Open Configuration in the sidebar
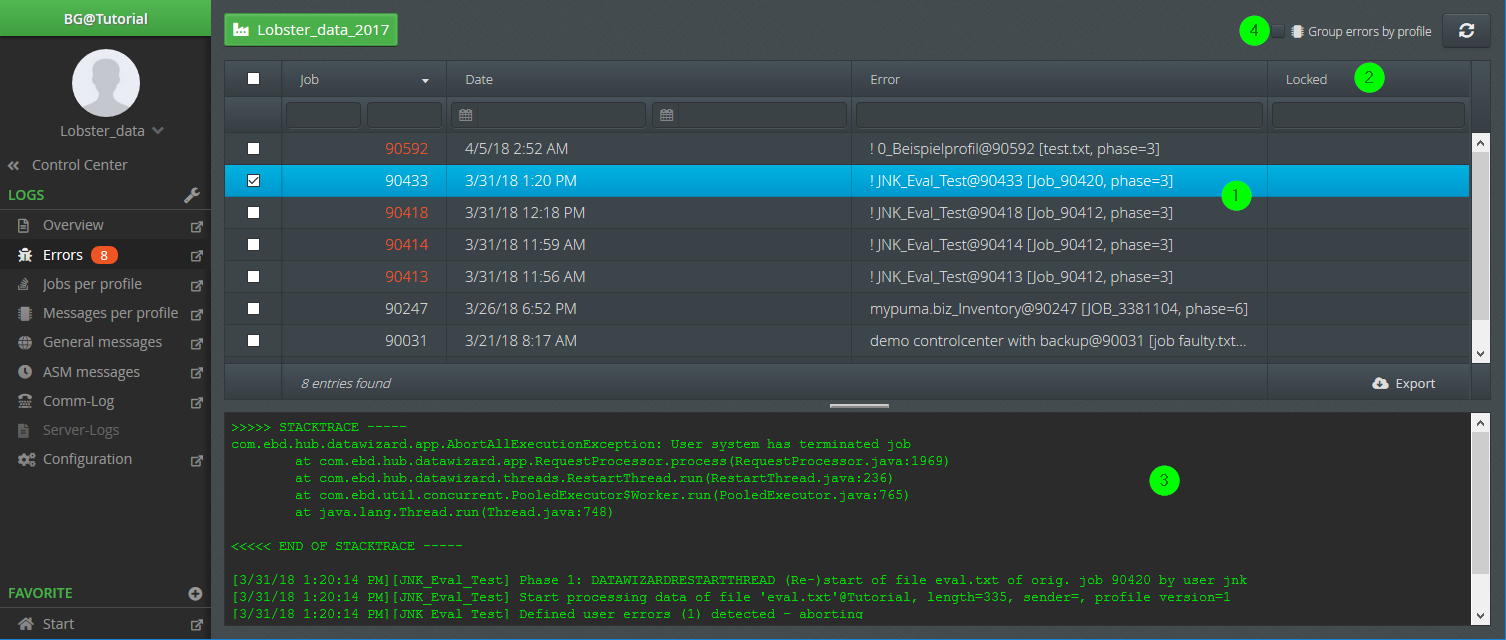 87,459
